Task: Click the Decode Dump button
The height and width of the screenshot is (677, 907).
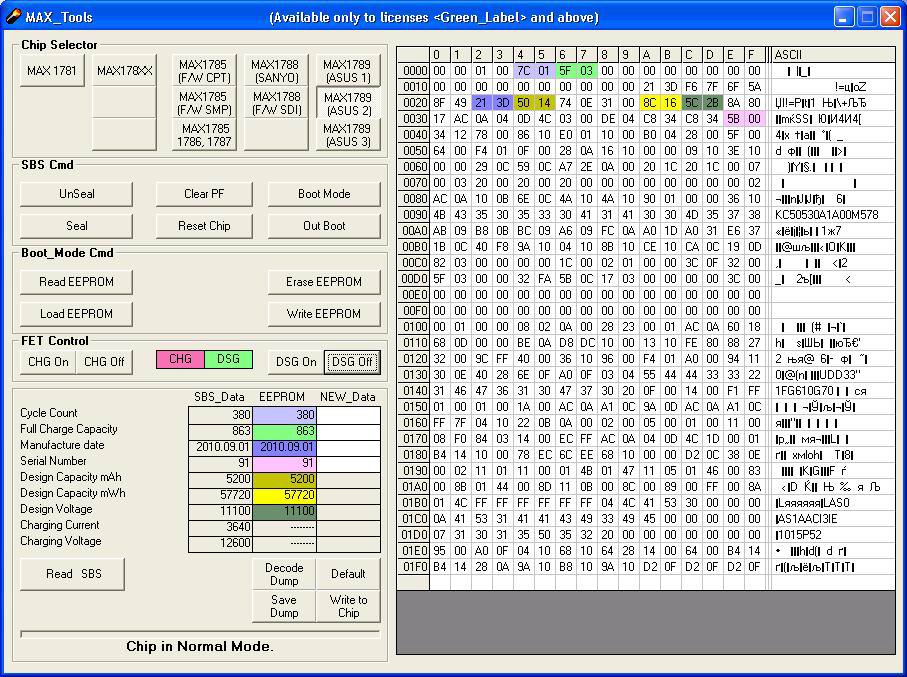Action: tap(284, 574)
